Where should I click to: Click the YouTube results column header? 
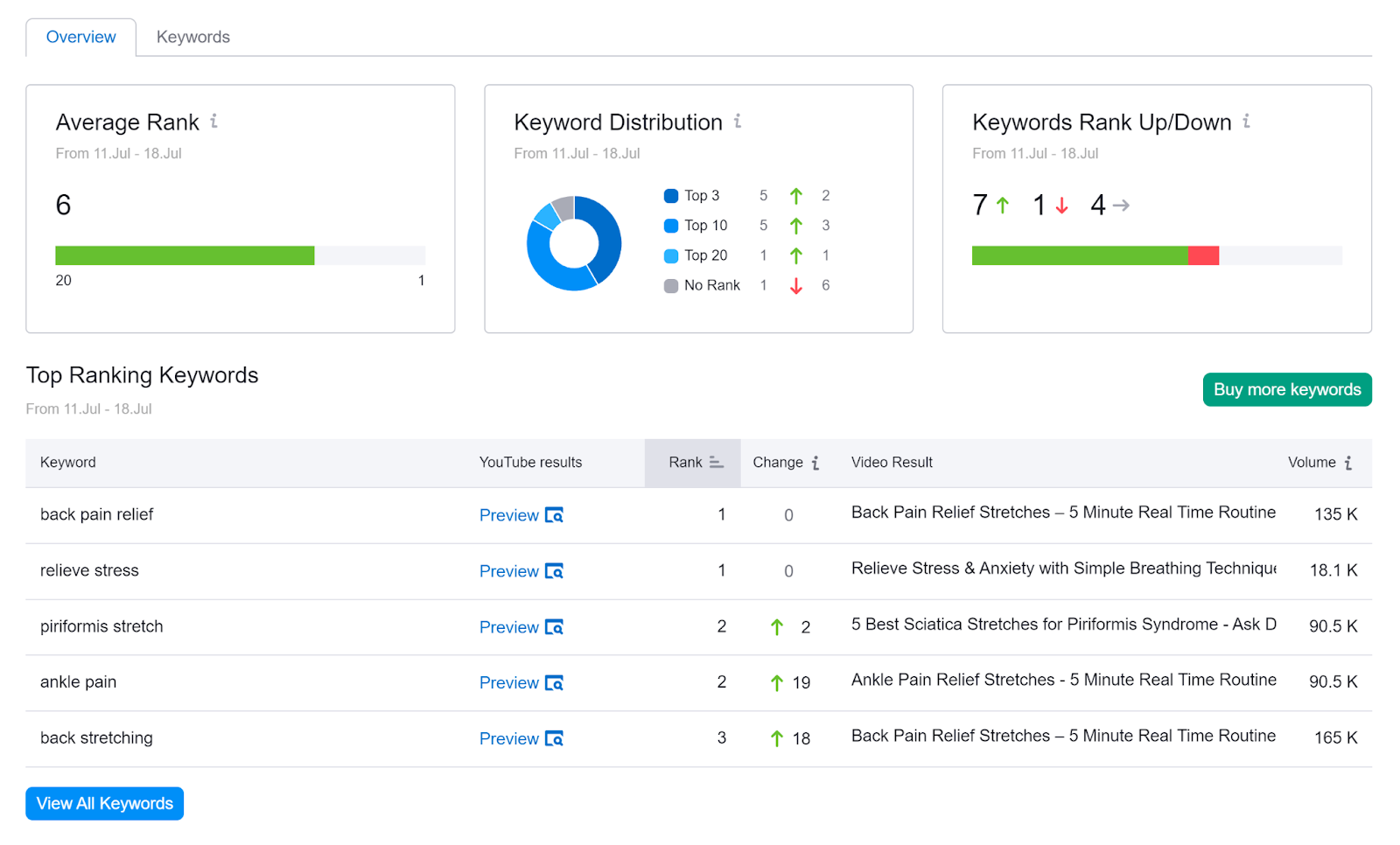pyautogui.click(x=530, y=462)
